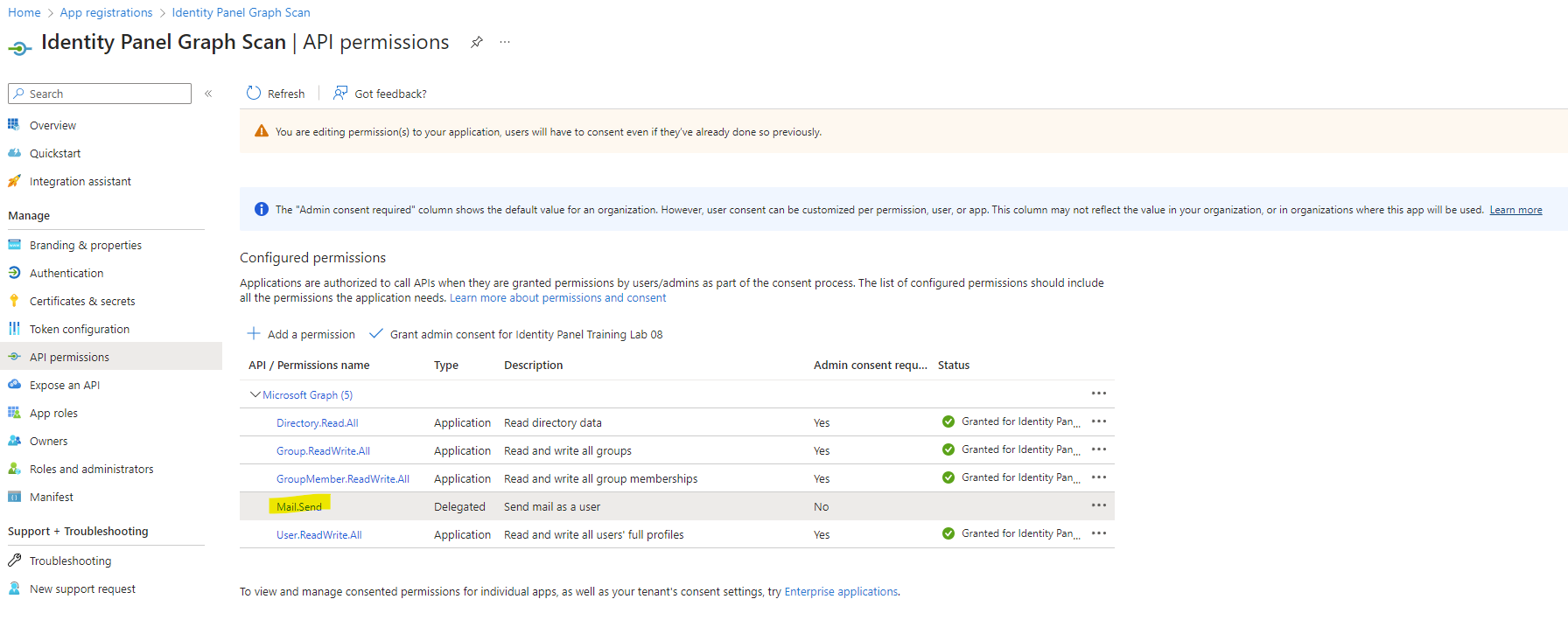Screen dimensions: 1568x620
Task: Open Branding & properties
Action: (x=86, y=246)
